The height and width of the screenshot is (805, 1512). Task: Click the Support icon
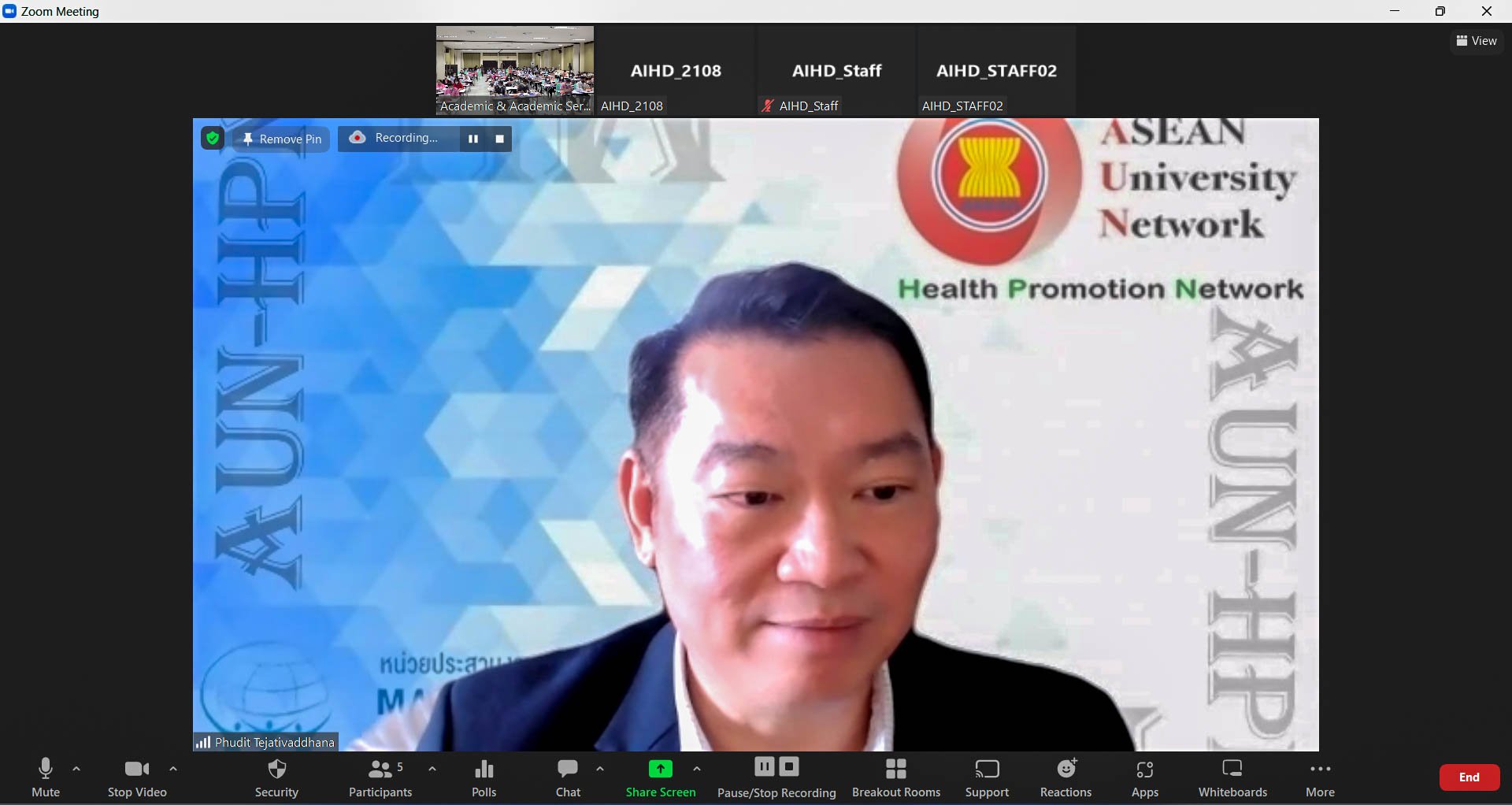pos(987,777)
